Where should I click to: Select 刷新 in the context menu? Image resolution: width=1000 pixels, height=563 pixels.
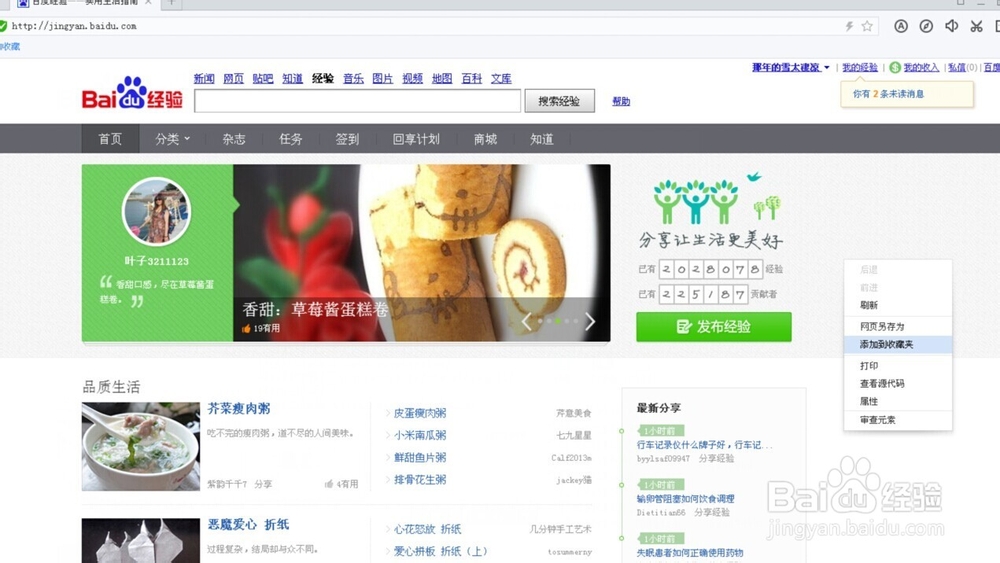coord(898,305)
